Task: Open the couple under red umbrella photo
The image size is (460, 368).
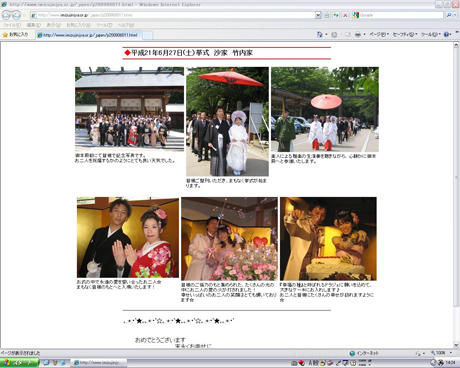Action: (227, 121)
